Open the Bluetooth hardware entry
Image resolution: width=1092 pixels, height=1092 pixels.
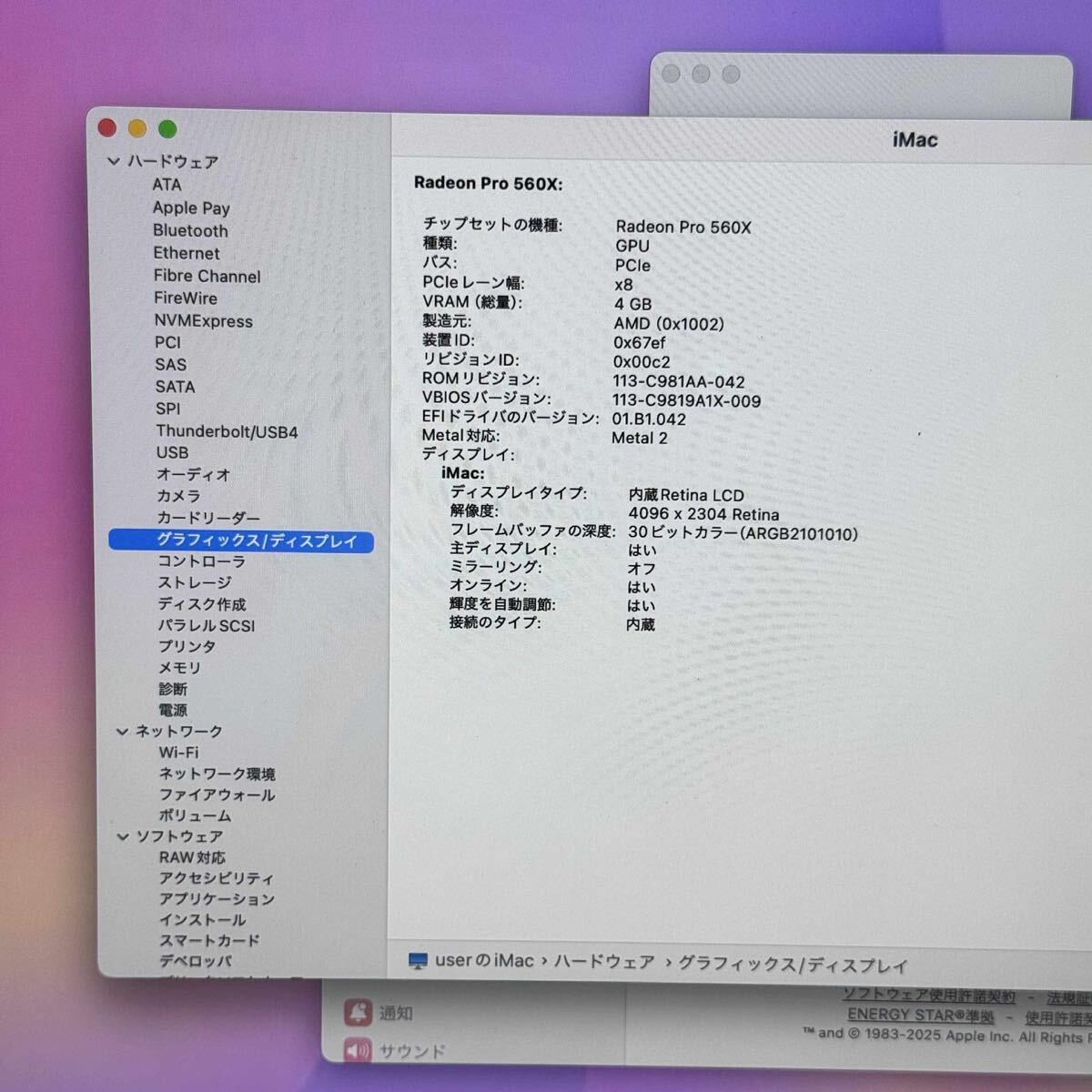(190, 231)
